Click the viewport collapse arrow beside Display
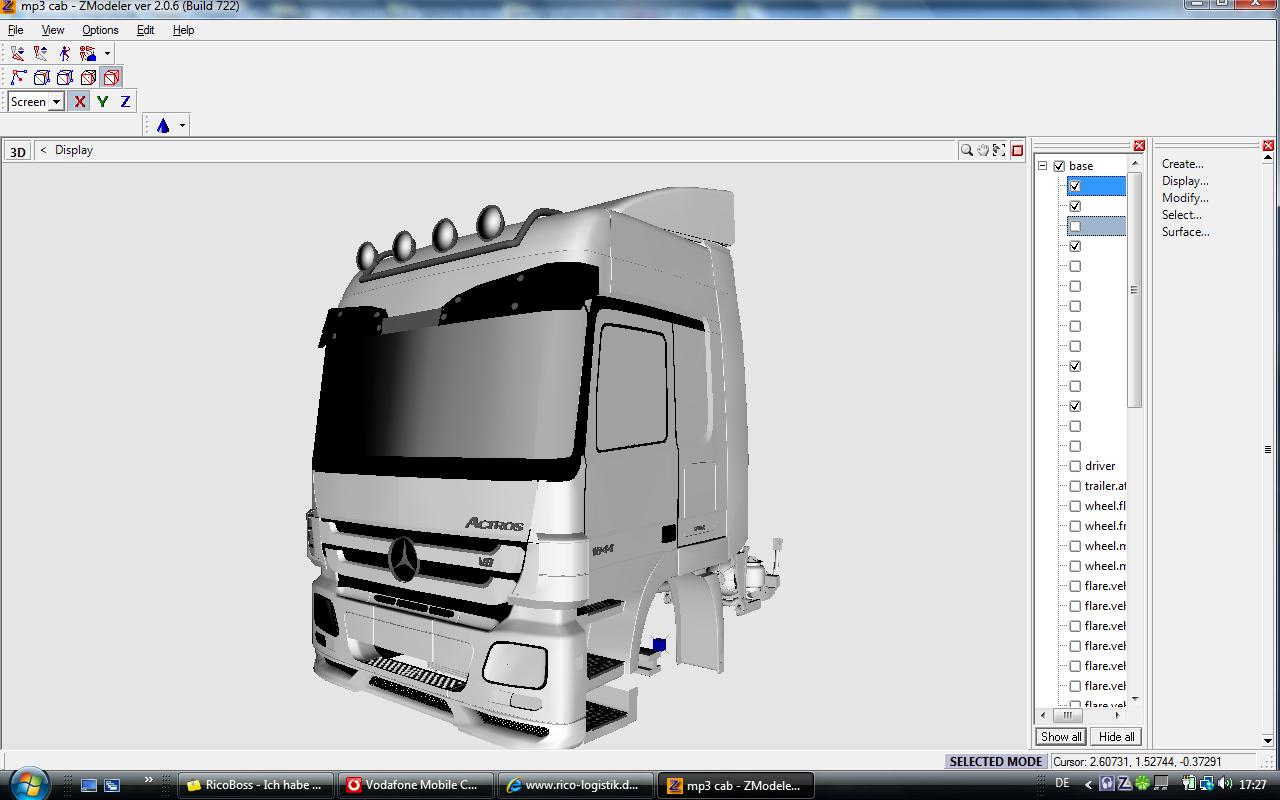 pos(43,150)
